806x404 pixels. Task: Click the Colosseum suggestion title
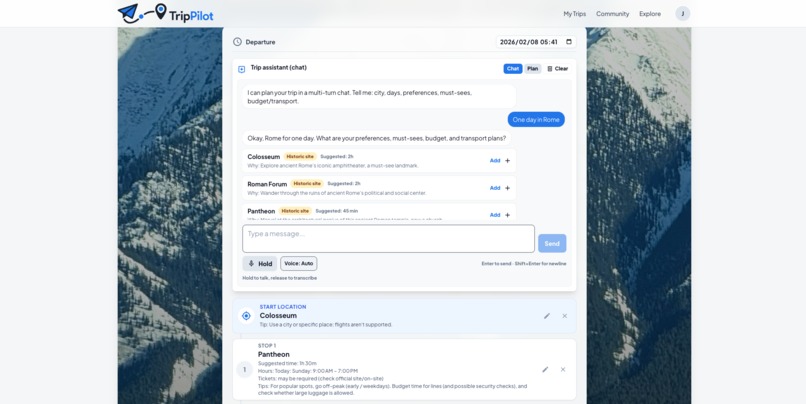click(x=264, y=157)
